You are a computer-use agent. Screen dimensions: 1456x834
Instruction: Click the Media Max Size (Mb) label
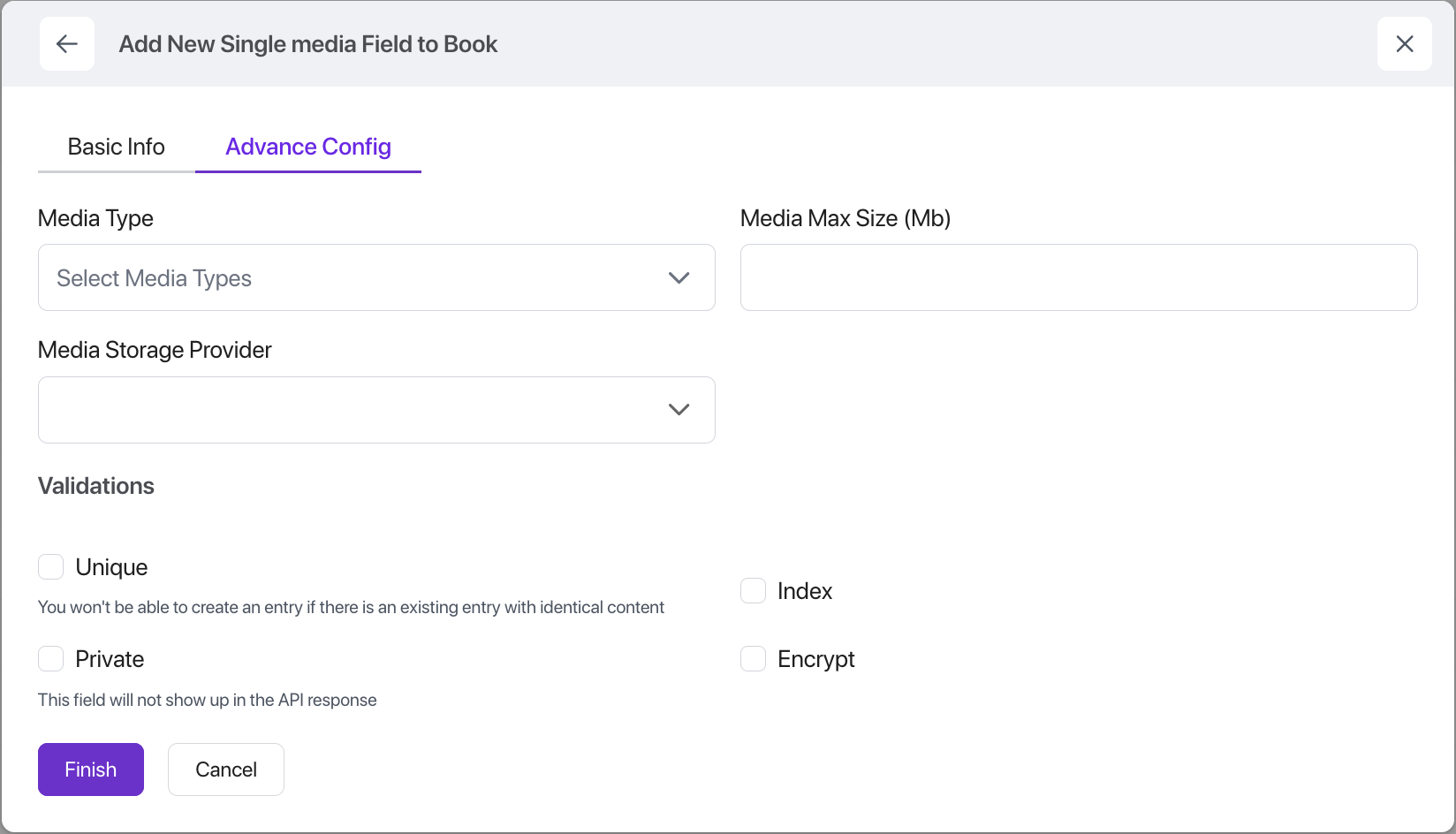click(x=845, y=218)
